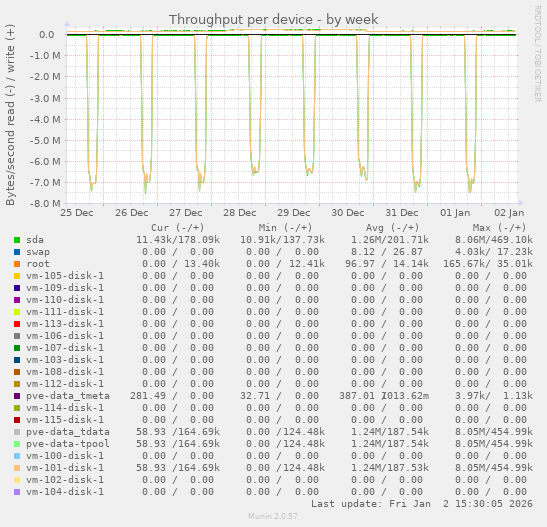Click the '-4.0 M' y-axis label
The width and height of the screenshot is (547, 527).
click(x=45, y=120)
